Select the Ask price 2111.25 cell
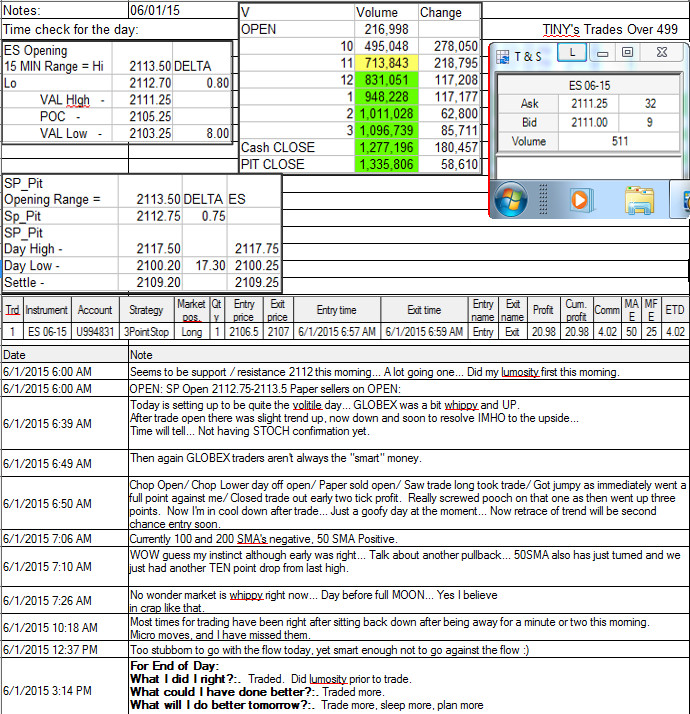Screen dimensions: 690x714 tap(589, 104)
